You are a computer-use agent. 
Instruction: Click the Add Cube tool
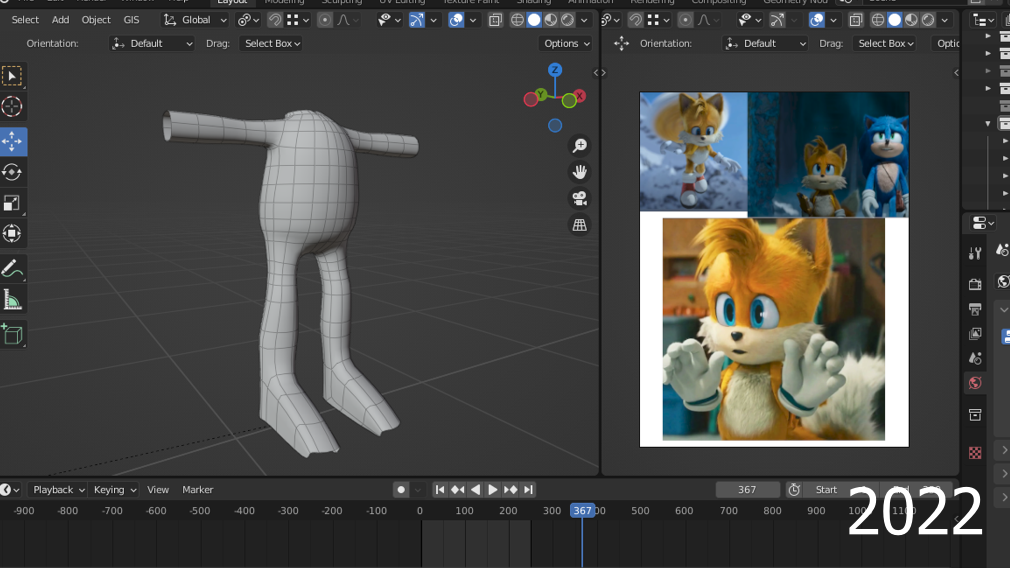click(x=13, y=334)
